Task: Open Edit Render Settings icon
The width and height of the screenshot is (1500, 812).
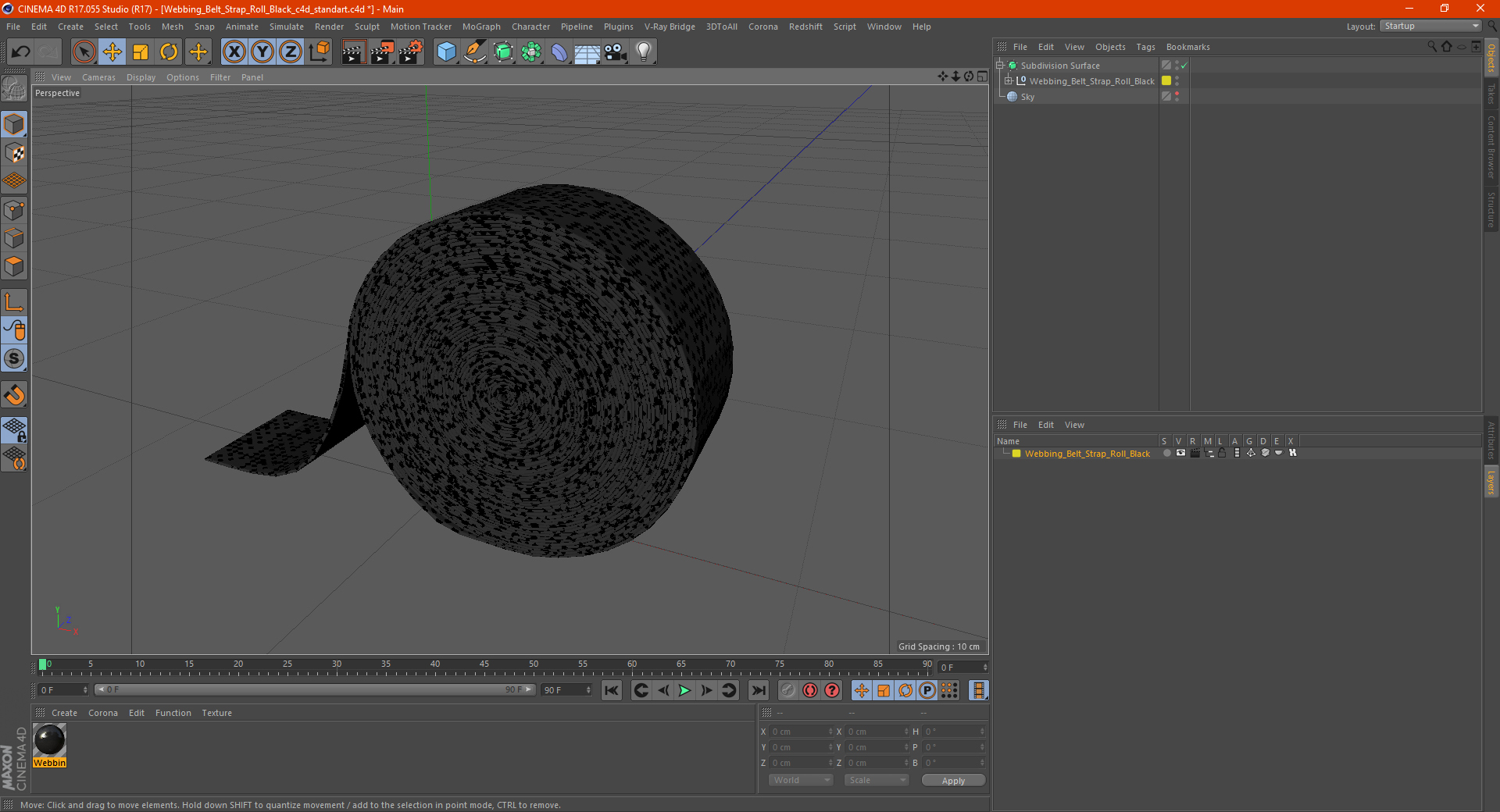Action: [x=411, y=52]
